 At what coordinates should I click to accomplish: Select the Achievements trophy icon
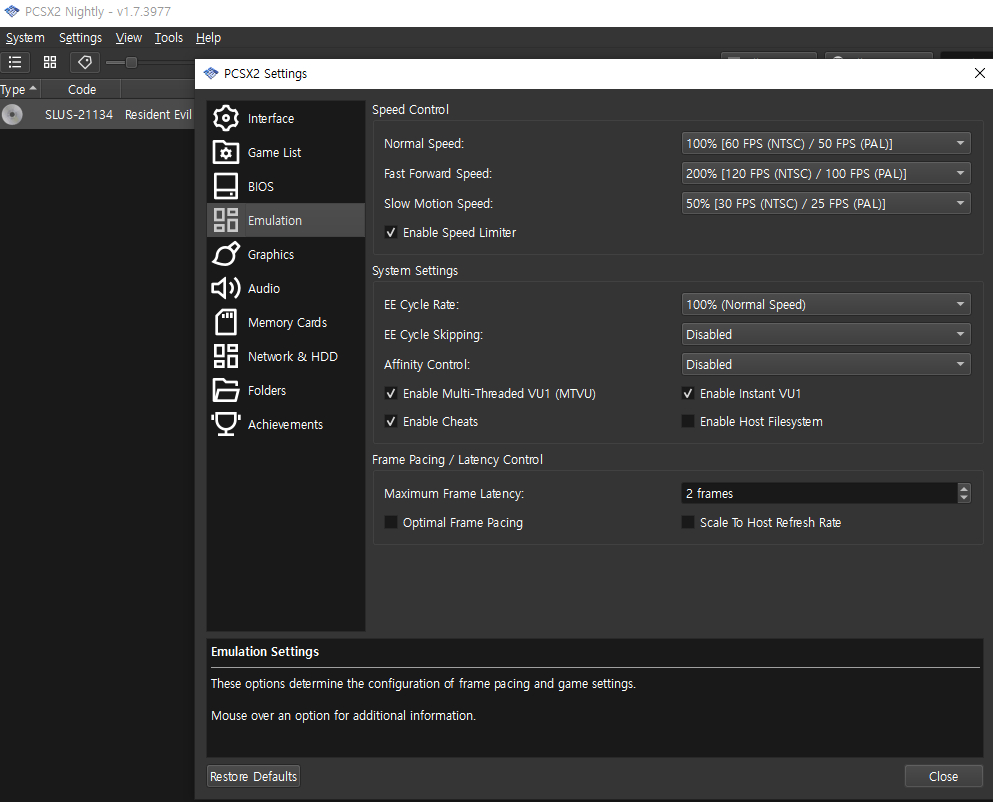225,424
